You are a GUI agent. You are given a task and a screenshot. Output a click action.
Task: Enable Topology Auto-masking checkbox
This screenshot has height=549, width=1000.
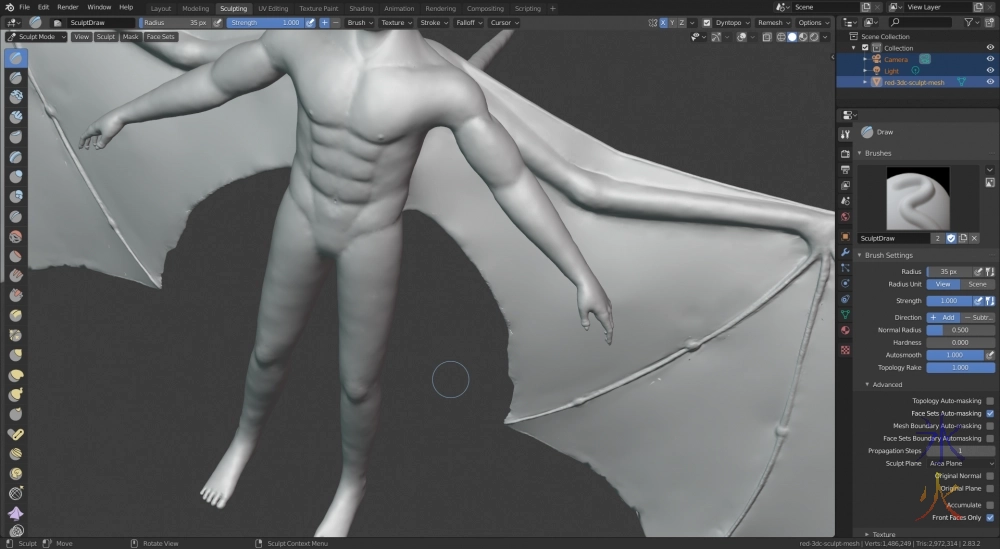990,401
